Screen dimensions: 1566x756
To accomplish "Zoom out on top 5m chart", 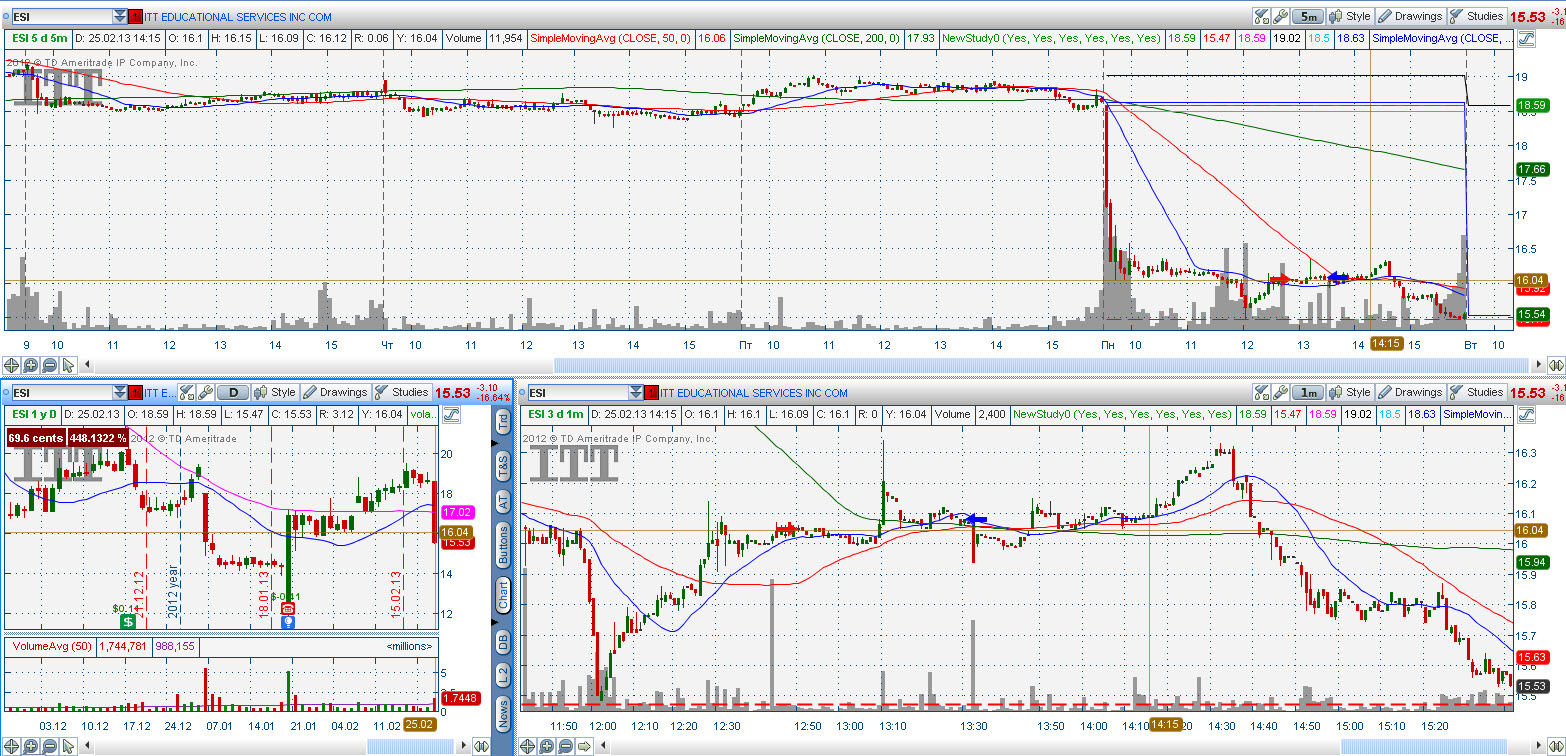I will pyautogui.click(x=48, y=366).
